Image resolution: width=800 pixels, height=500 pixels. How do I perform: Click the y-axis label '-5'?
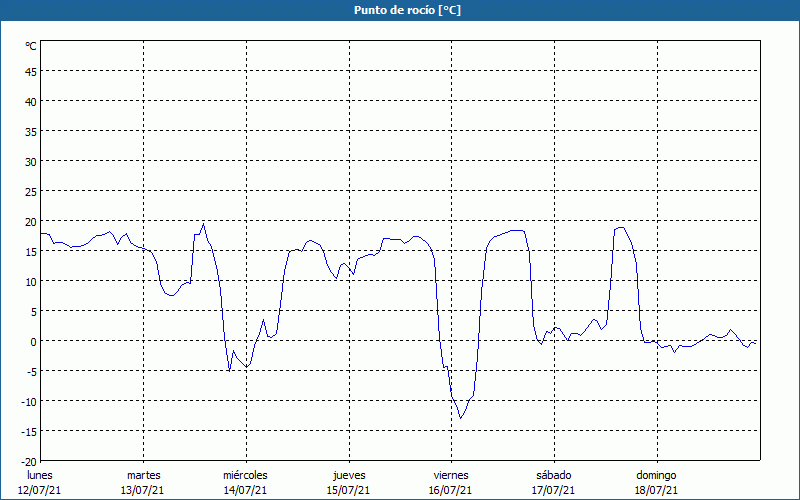pos(32,372)
